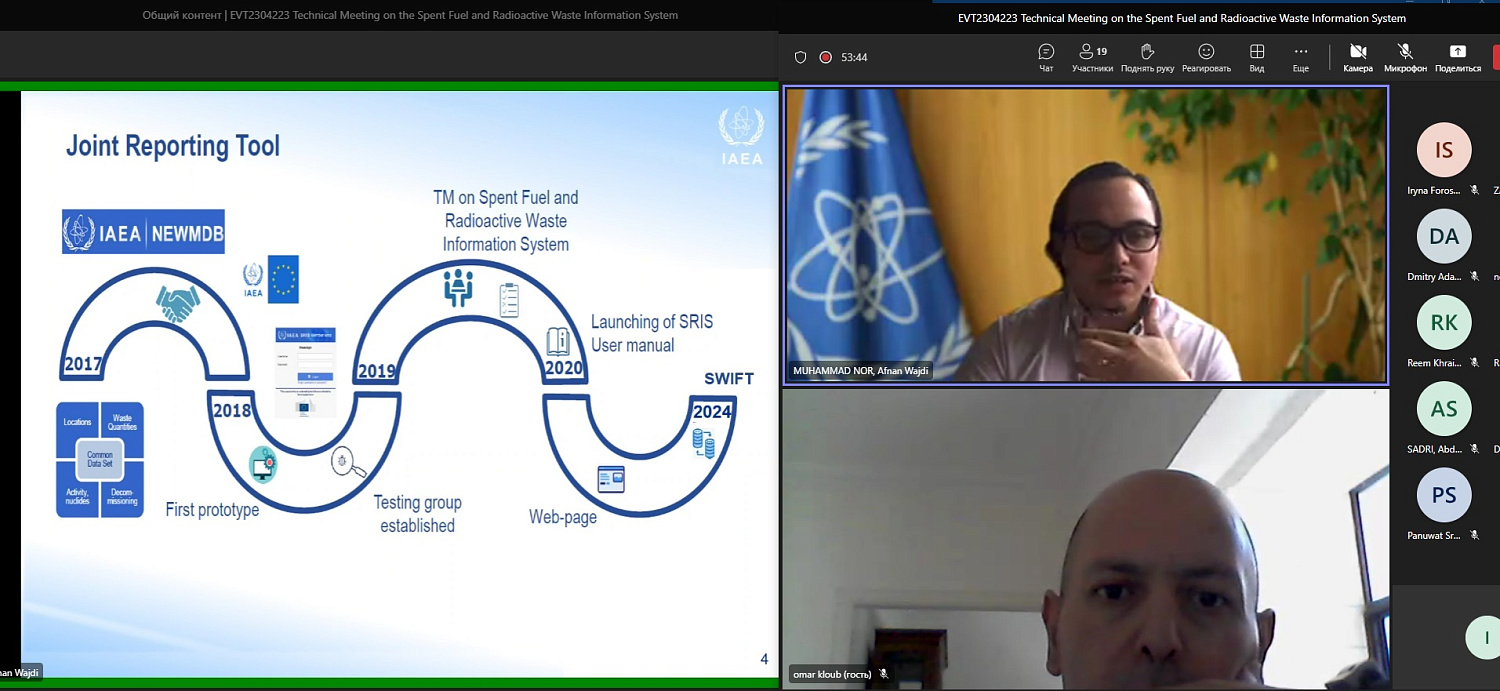Turn on the Камера
The height and width of the screenshot is (691, 1500).
[1358, 57]
